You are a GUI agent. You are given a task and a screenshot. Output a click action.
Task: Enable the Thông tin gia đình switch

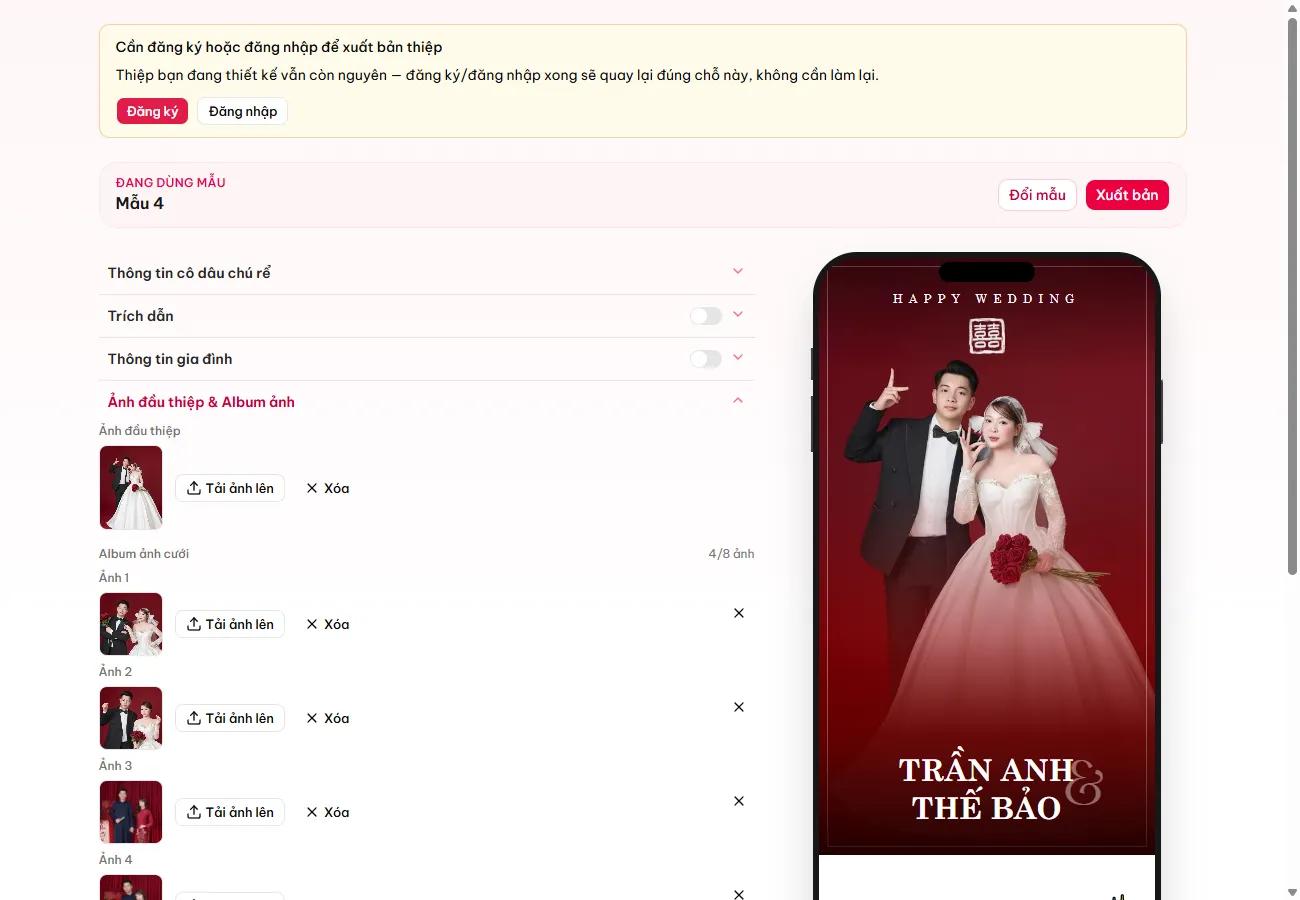tap(706, 359)
